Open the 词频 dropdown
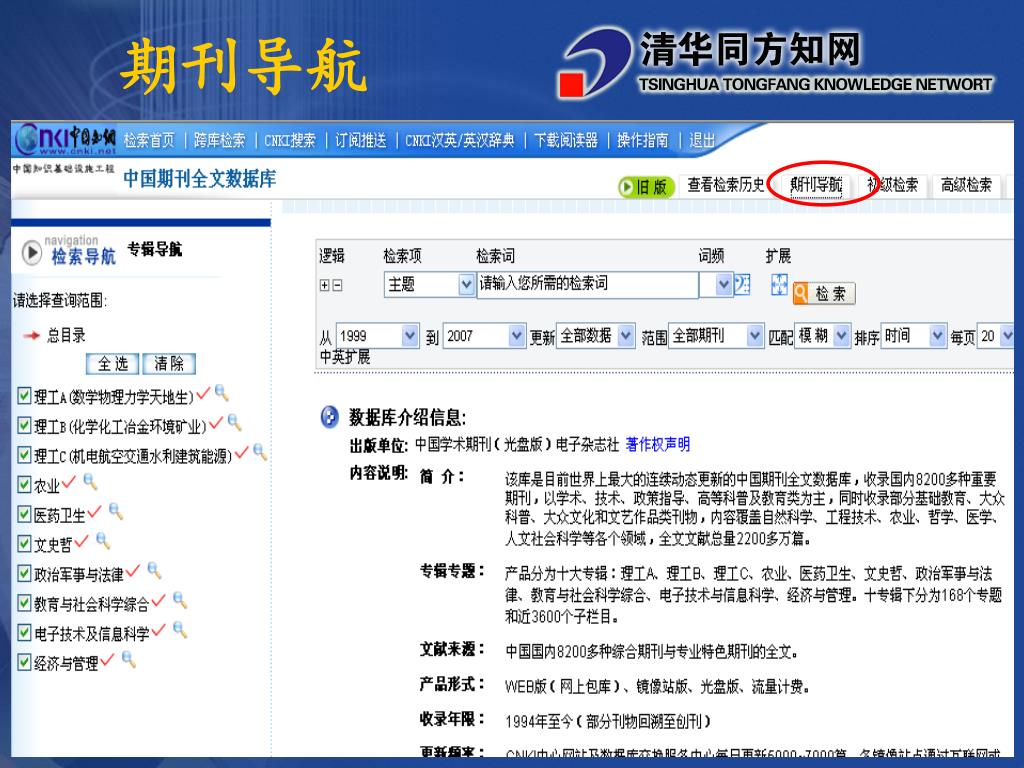Image resolution: width=1024 pixels, height=768 pixels. point(716,285)
